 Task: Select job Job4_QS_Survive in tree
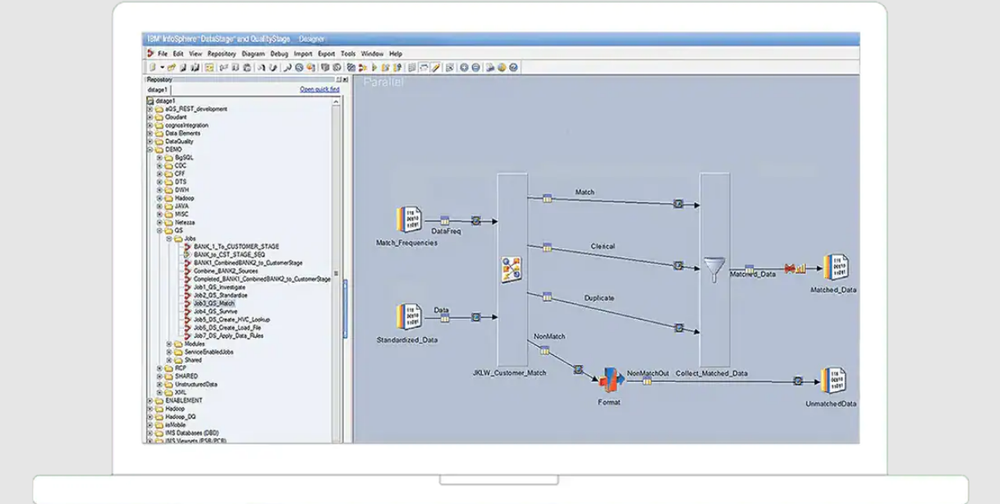pyautogui.click(x=215, y=311)
